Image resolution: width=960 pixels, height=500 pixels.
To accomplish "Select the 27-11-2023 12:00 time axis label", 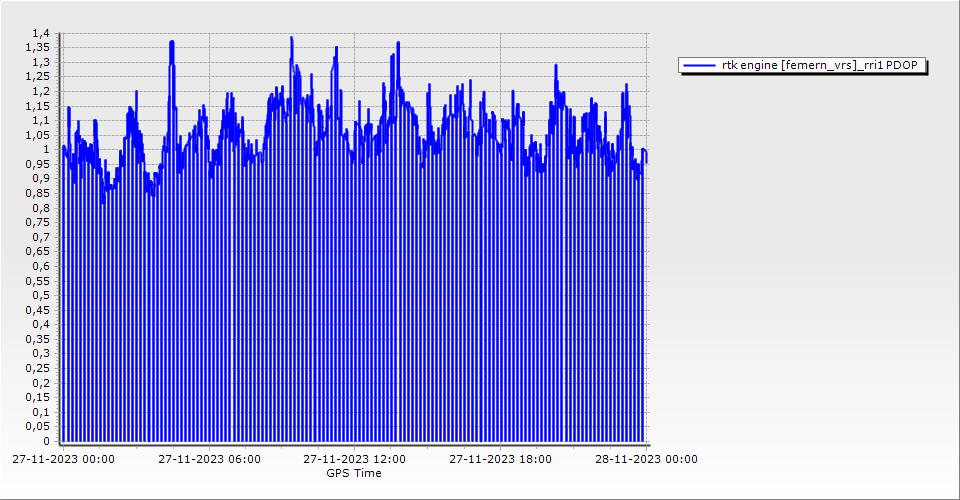I will pyautogui.click(x=355, y=459).
